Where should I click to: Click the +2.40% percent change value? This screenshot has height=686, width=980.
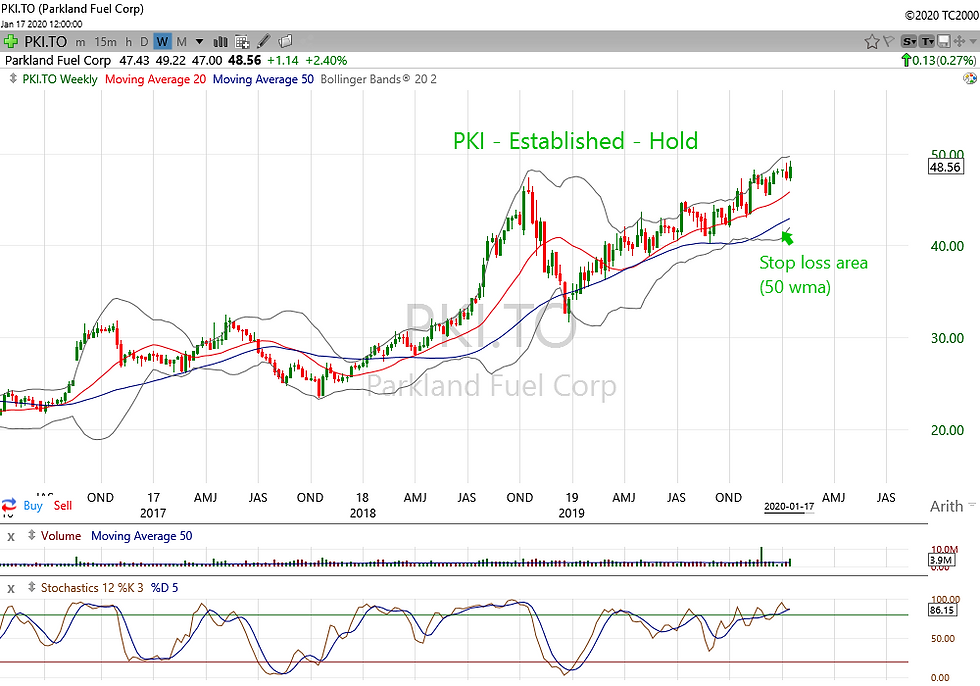[326, 61]
